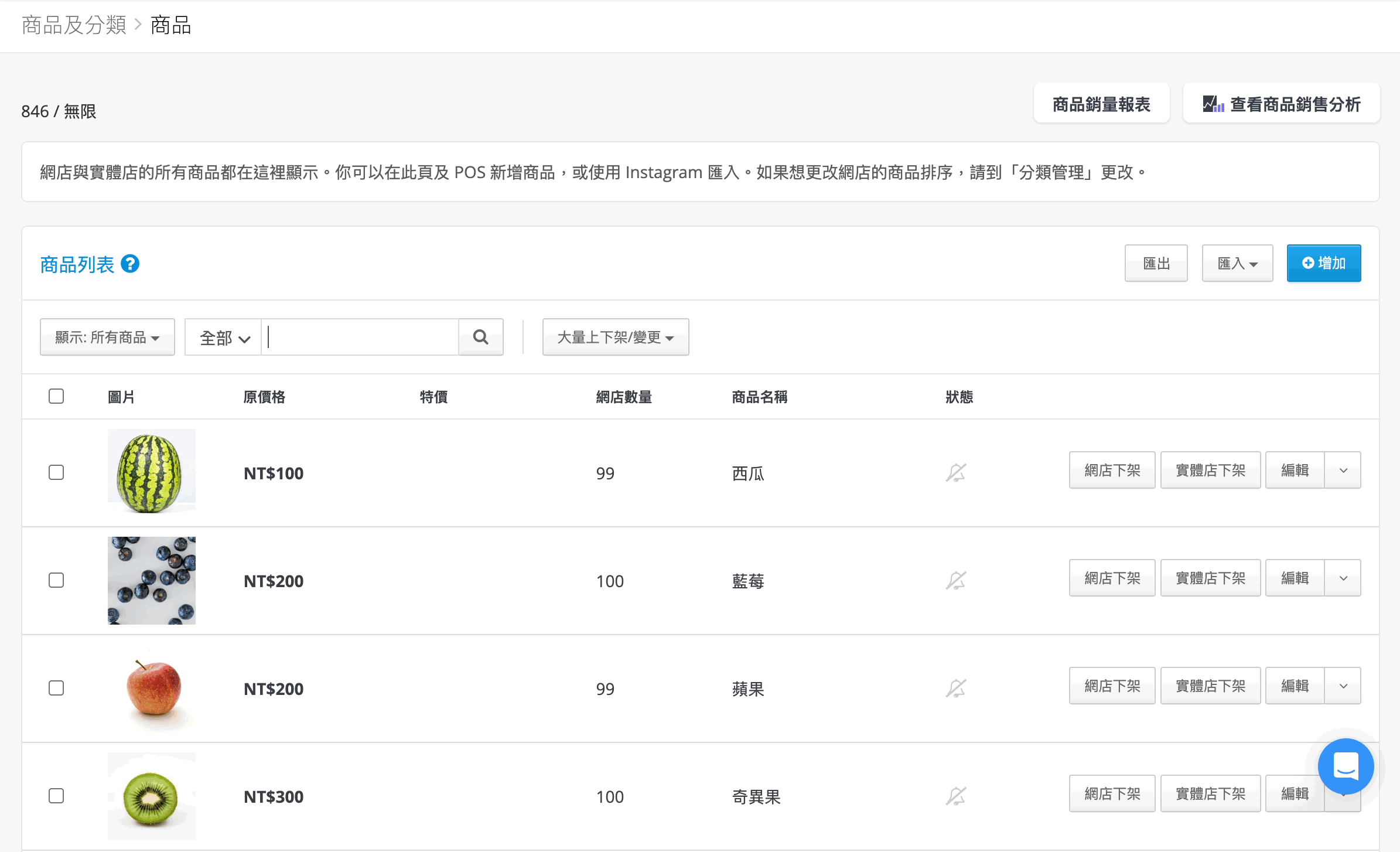Viewport: 1400px width, 852px height.
Task: Click the quantity 100 in 奇異果 row
Action: [x=610, y=796]
